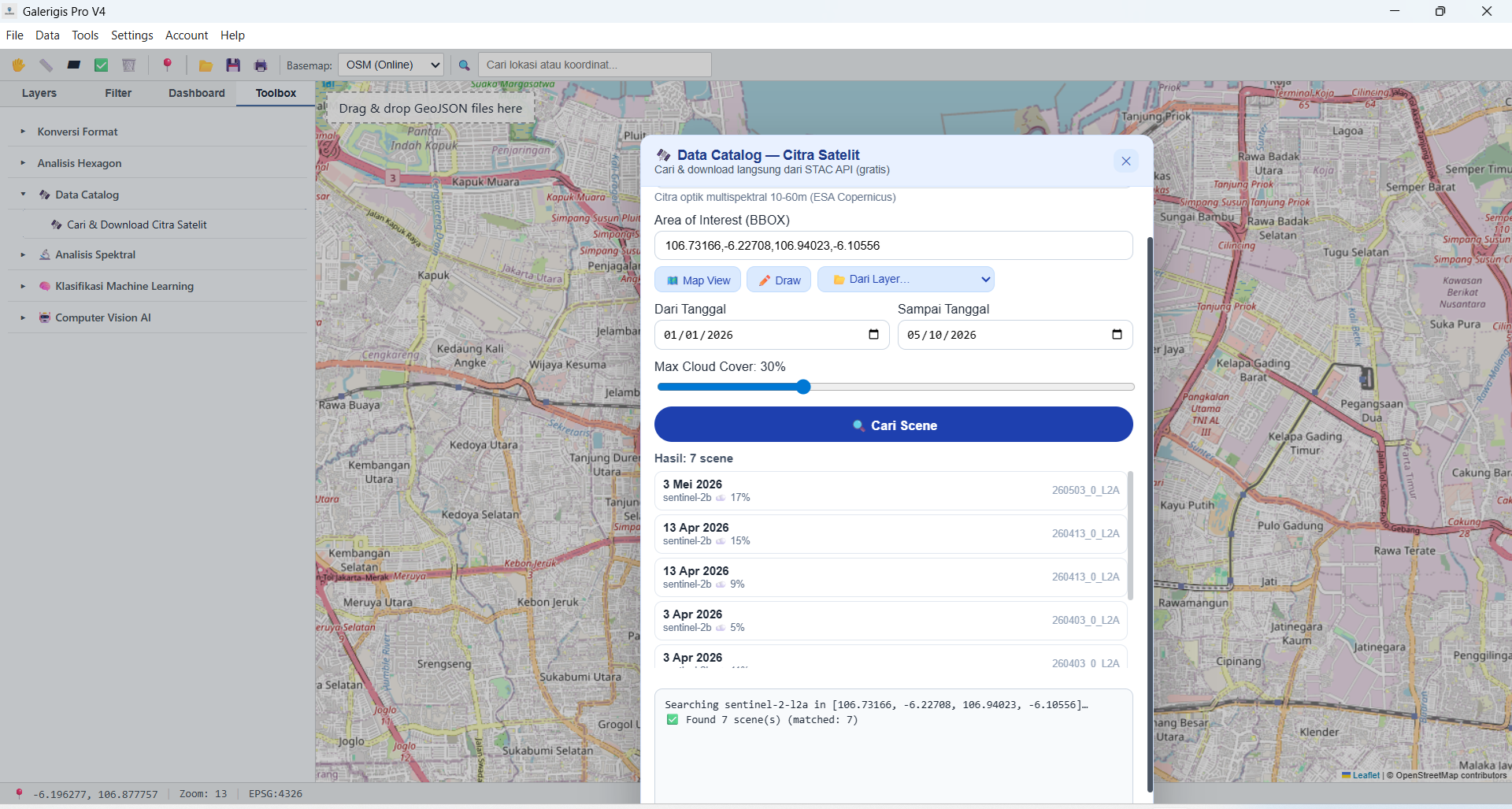Open the Help menu
Image resolution: width=1512 pixels, height=809 pixels.
coord(232,35)
